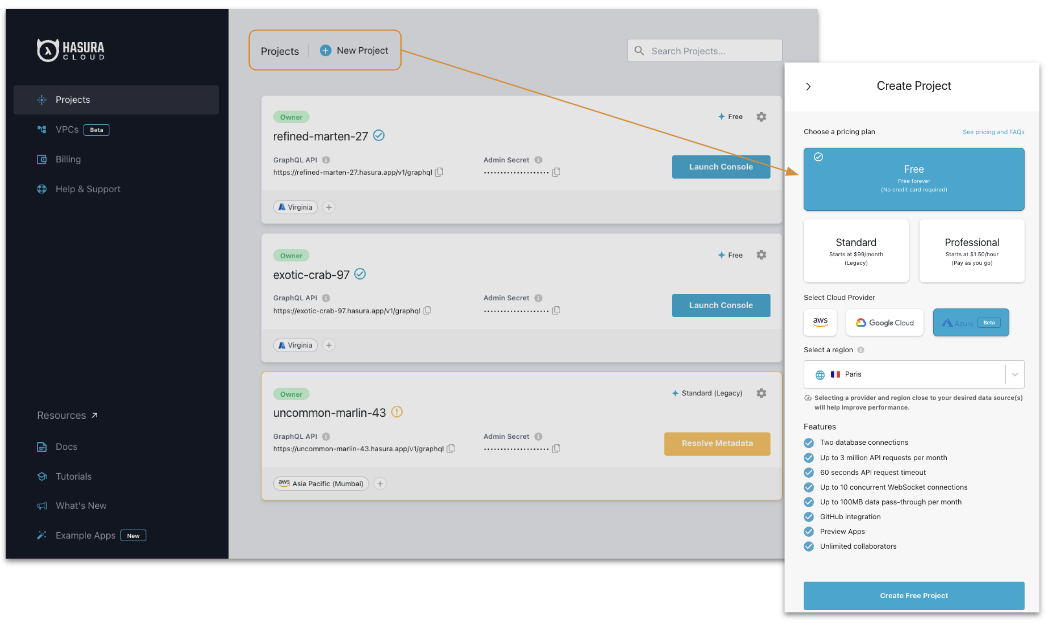Click GraphQL API info icon for exotic-crab-97
The width and height of the screenshot is (1062, 634).
(x=326, y=298)
